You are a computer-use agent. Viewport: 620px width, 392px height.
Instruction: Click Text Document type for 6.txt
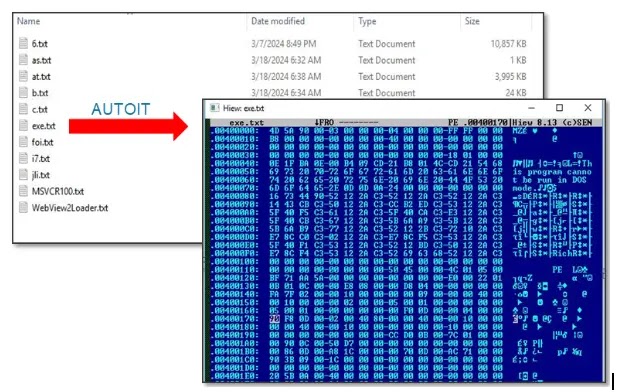387,44
